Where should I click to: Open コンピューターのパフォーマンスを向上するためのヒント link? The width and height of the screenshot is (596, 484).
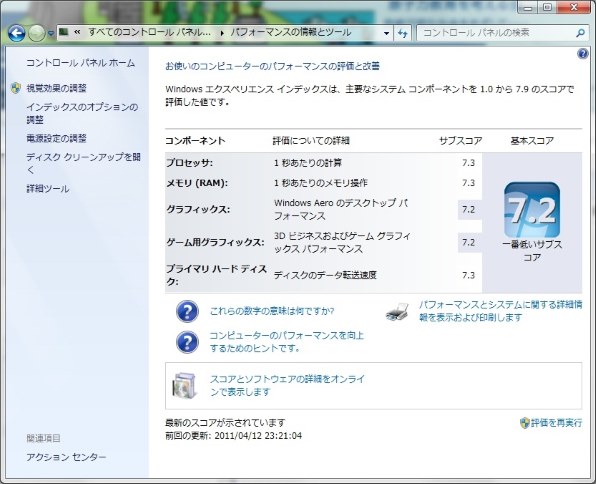(x=287, y=341)
